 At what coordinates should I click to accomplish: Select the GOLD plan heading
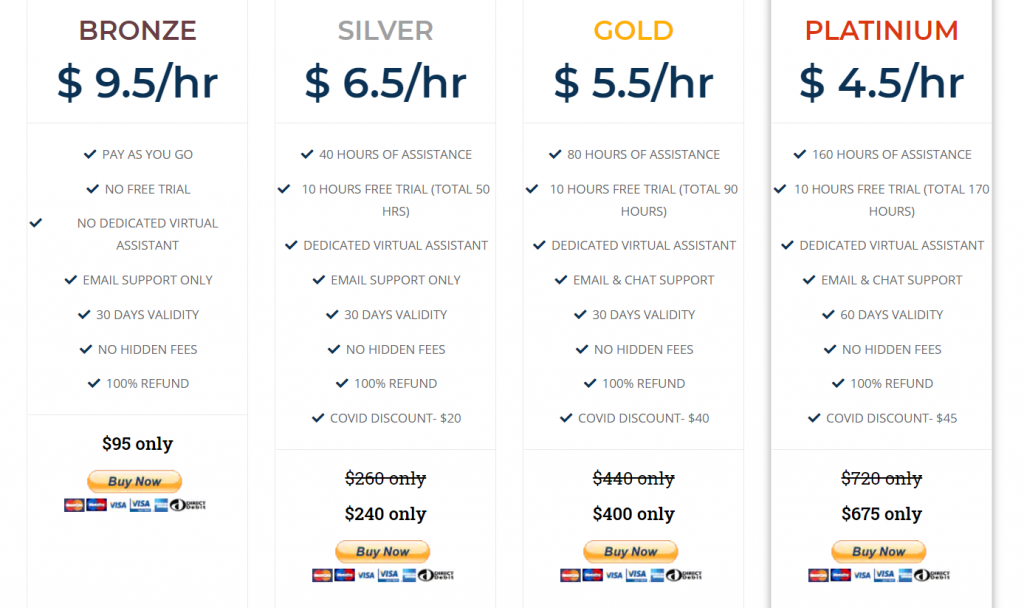(x=633, y=31)
